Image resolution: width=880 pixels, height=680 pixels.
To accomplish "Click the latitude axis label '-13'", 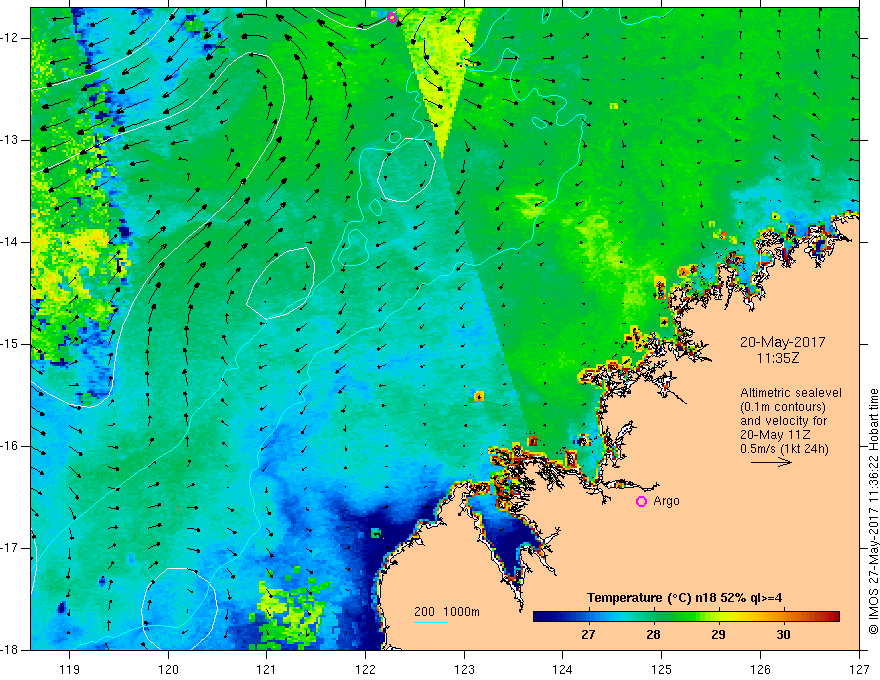I will pos(11,140).
